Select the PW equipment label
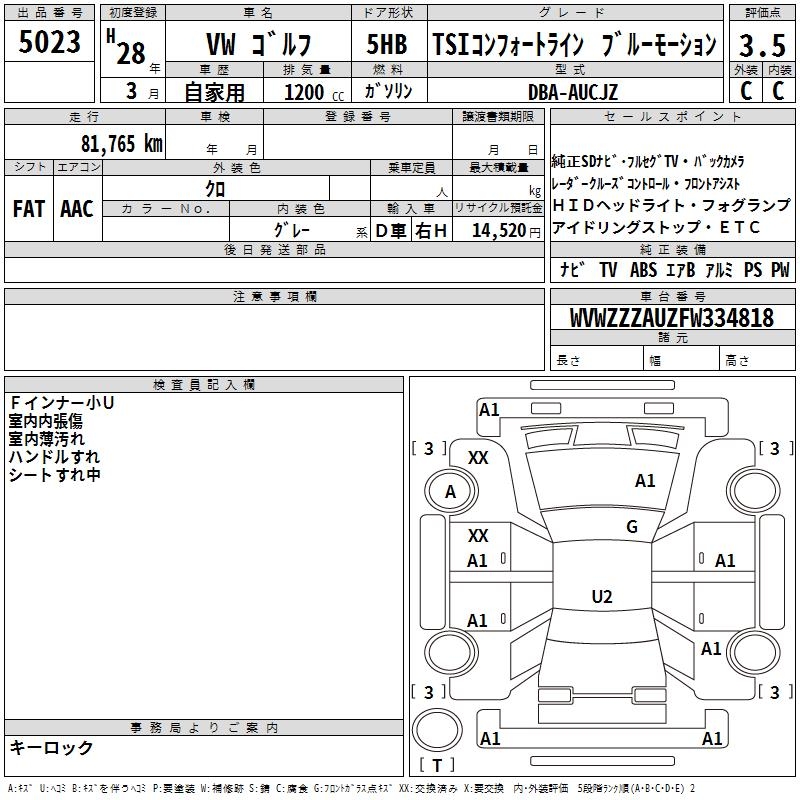Viewport: 800px width, 800px height. [780, 270]
